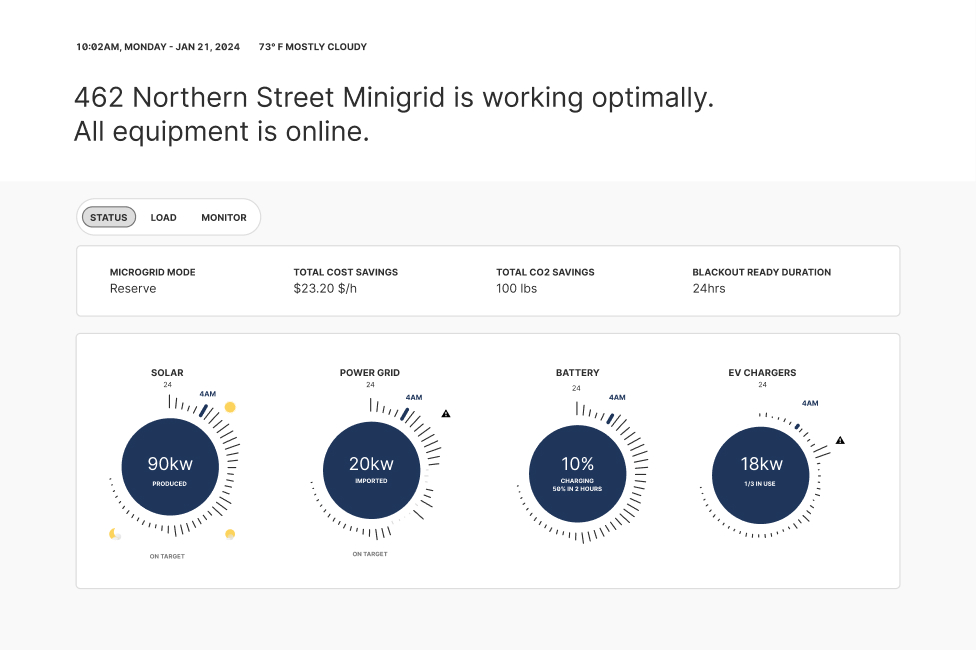Click the 4AM marker on the Solar dial

pos(208,394)
